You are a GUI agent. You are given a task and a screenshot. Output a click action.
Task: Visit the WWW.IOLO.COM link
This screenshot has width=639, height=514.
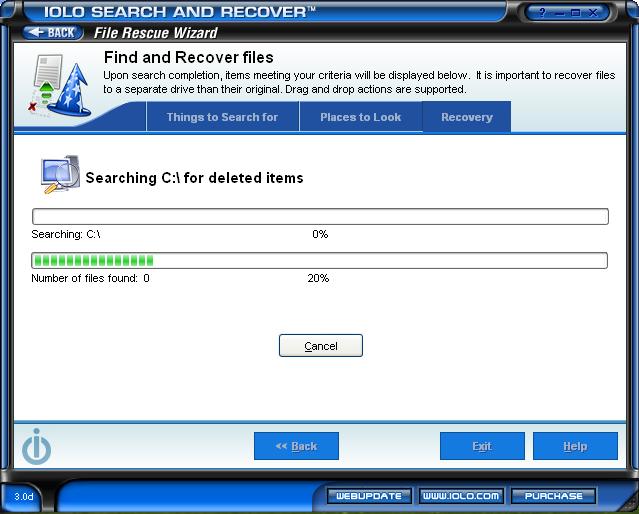[461, 496]
